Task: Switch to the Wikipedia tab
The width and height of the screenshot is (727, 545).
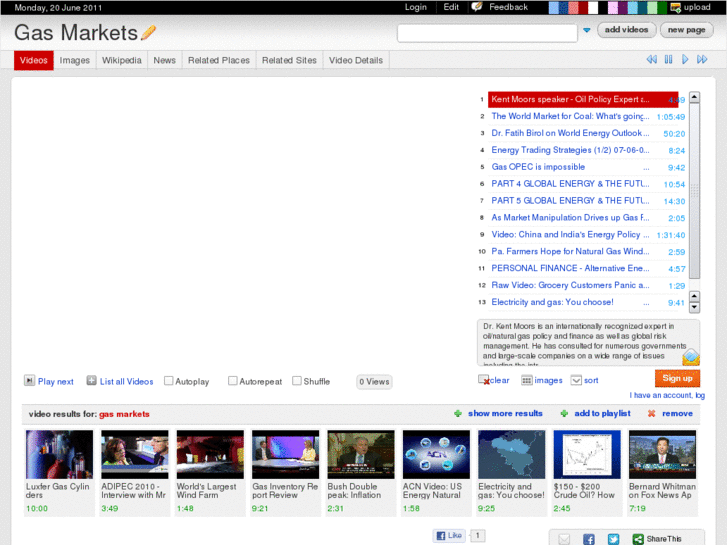Action: click(121, 60)
